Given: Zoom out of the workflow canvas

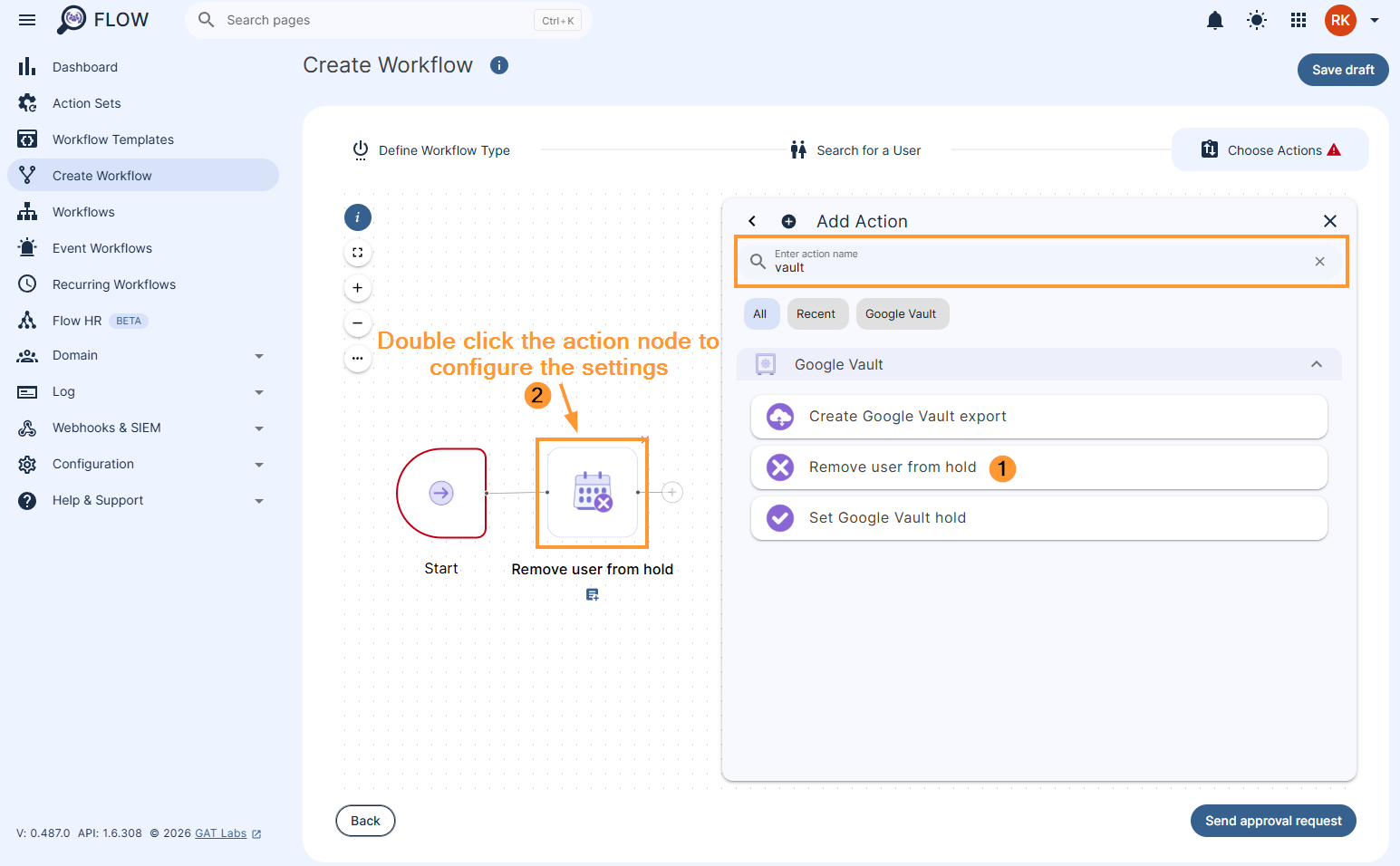Looking at the screenshot, I should pyautogui.click(x=358, y=323).
